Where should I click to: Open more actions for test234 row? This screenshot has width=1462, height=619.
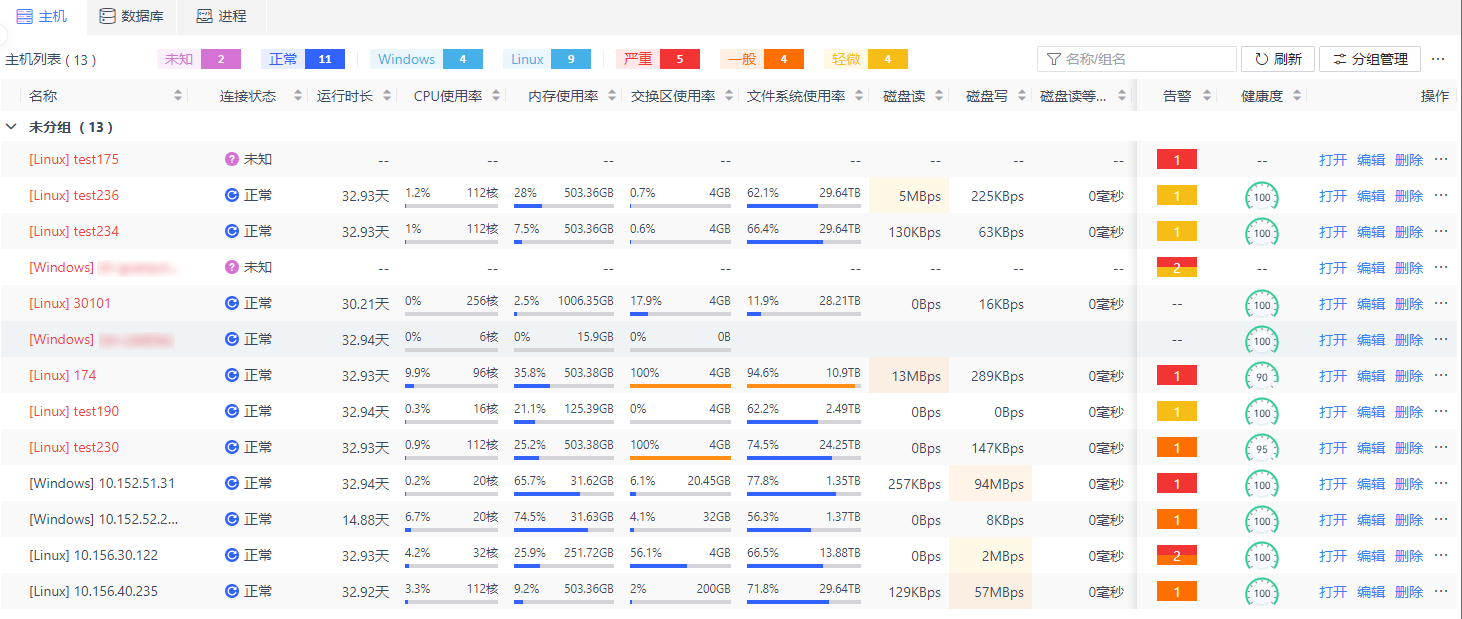[1441, 231]
